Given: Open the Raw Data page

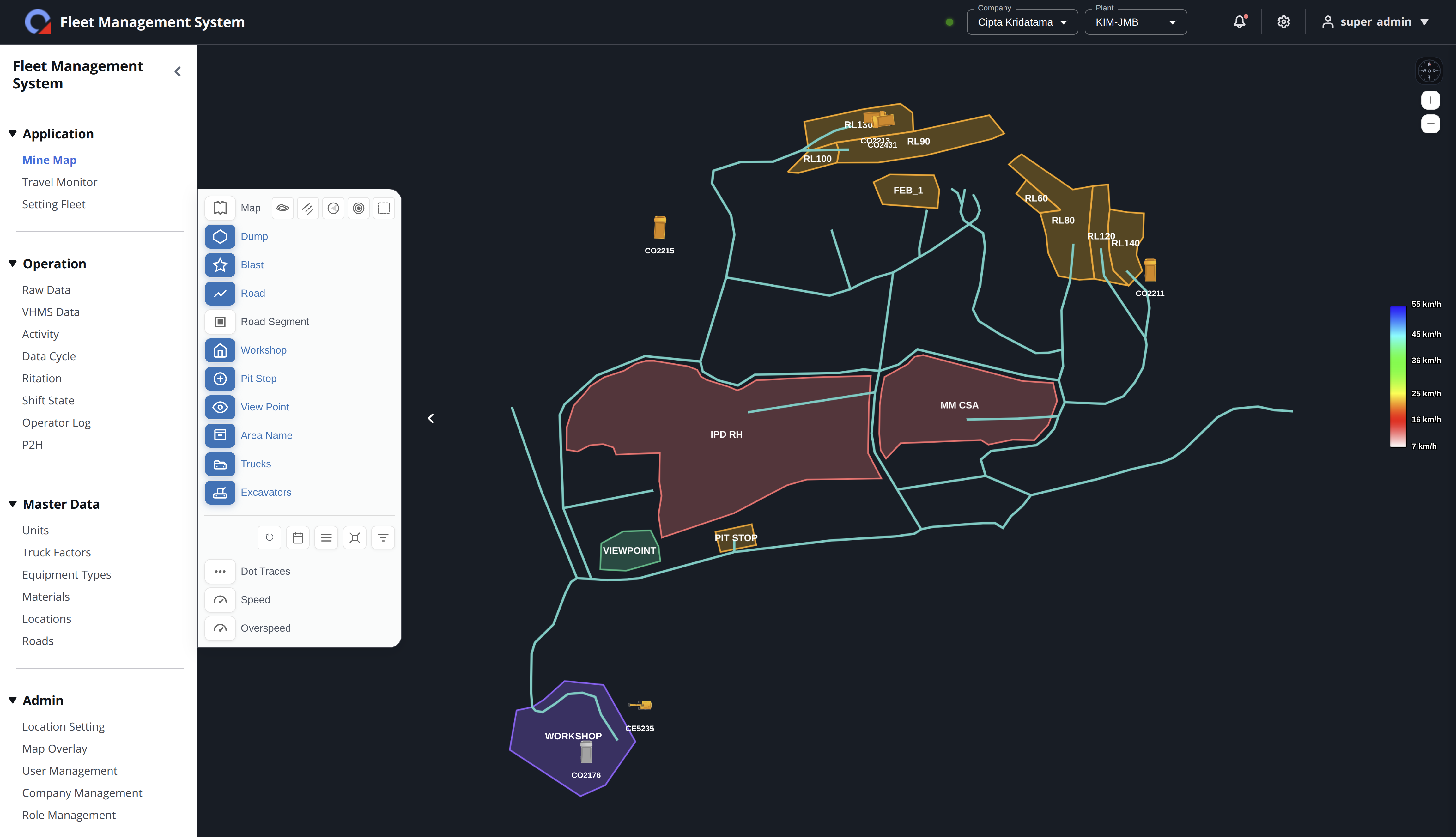Looking at the screenshot, I should click(46, 290).
